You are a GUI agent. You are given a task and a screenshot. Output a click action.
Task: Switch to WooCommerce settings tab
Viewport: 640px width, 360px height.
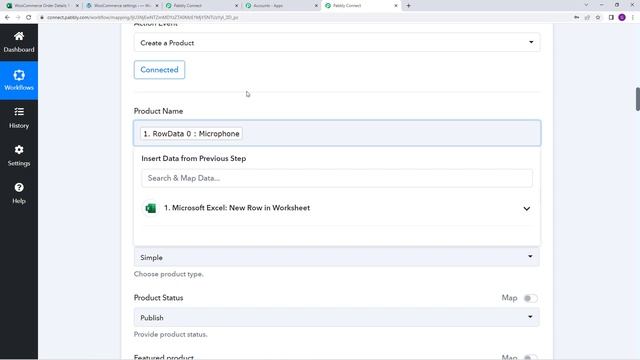(122, 6)
